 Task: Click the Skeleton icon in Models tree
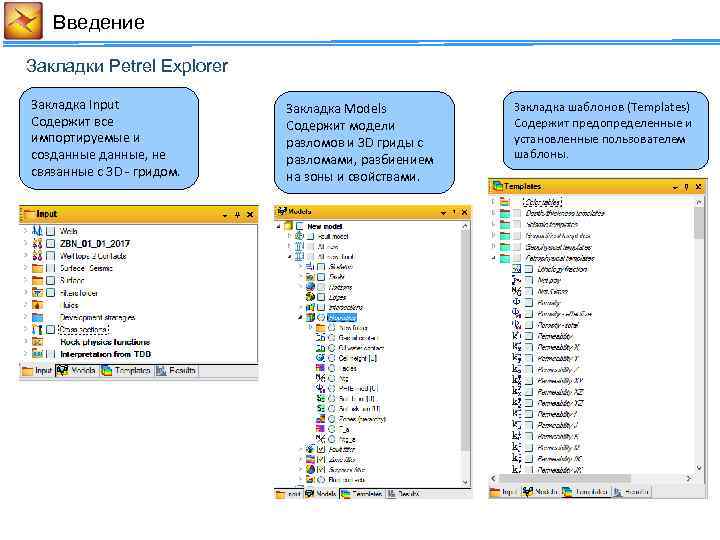[x=310, y=266]
